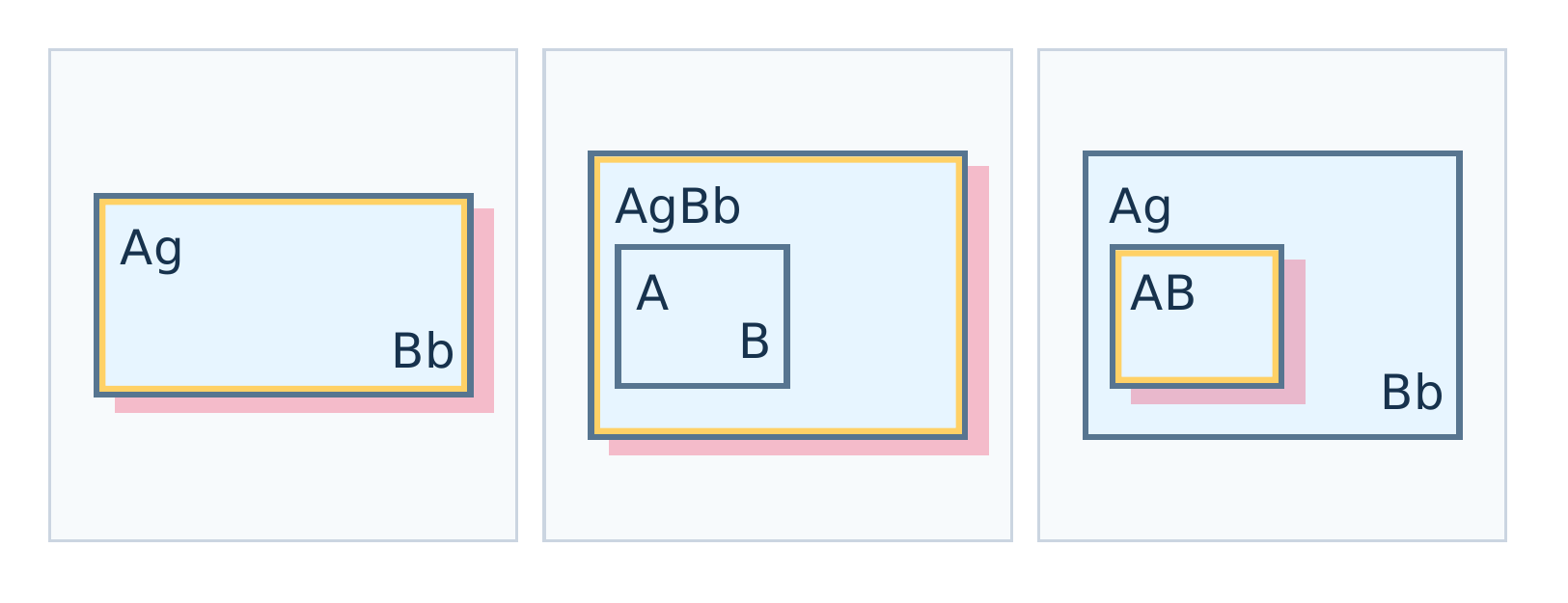Click the "AB" label in the right panel

pyautogui.click(x=1163, y=293)
